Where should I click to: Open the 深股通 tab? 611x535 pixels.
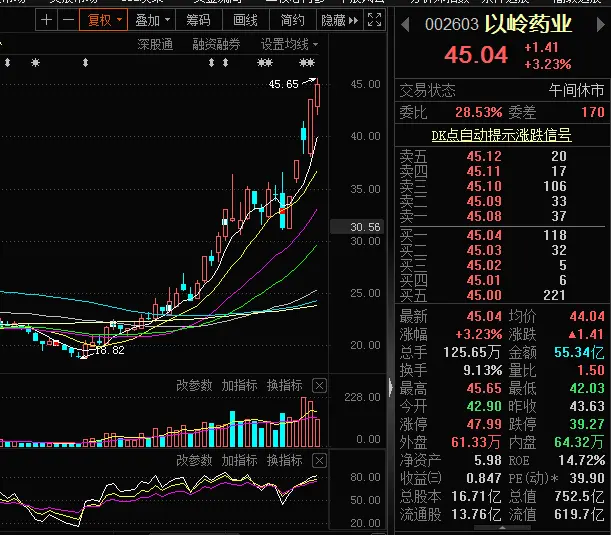(x=155, y=44)
